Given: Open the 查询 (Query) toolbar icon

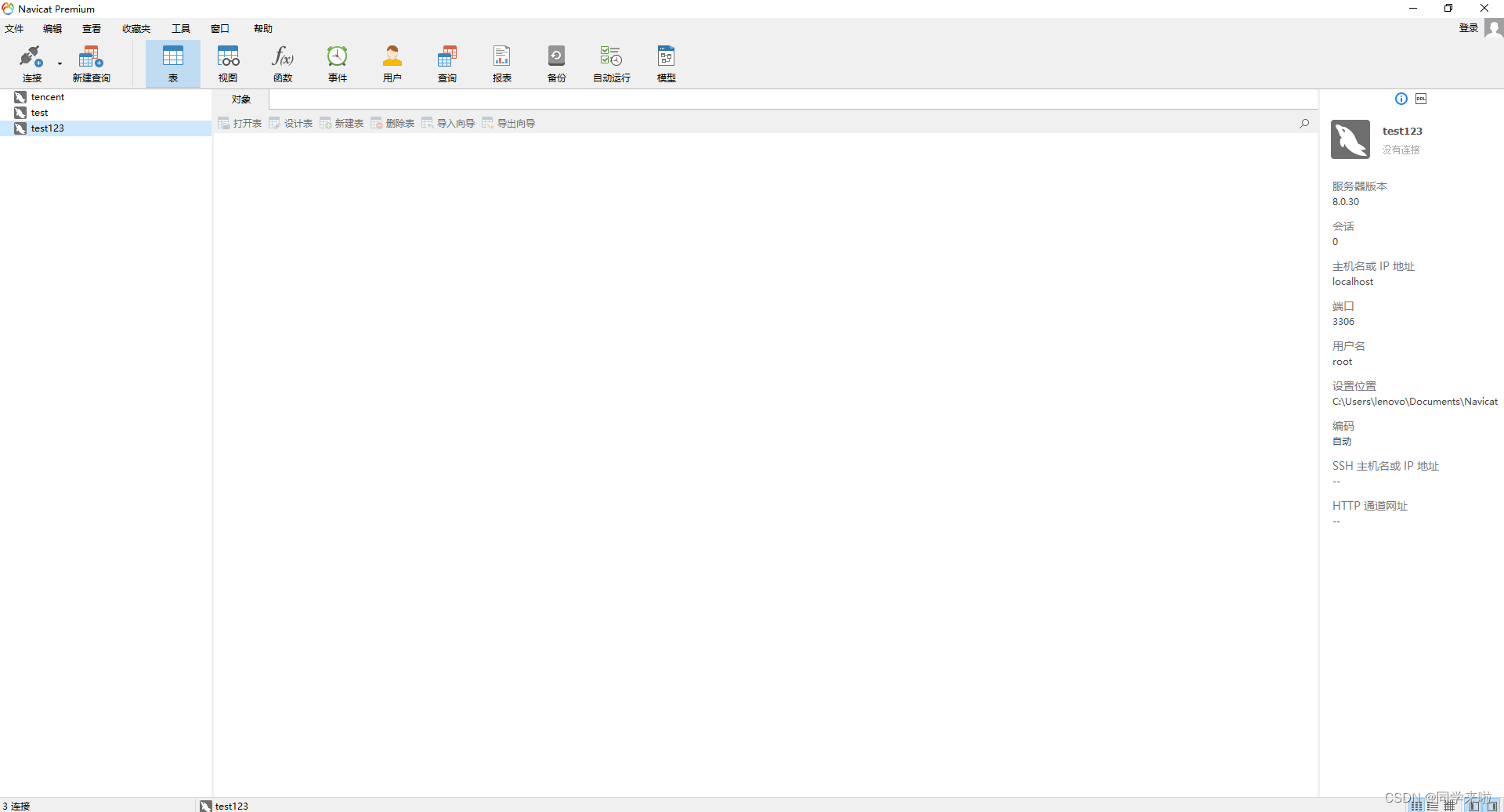Looking at the screenshot, I should tap(447, 56).
